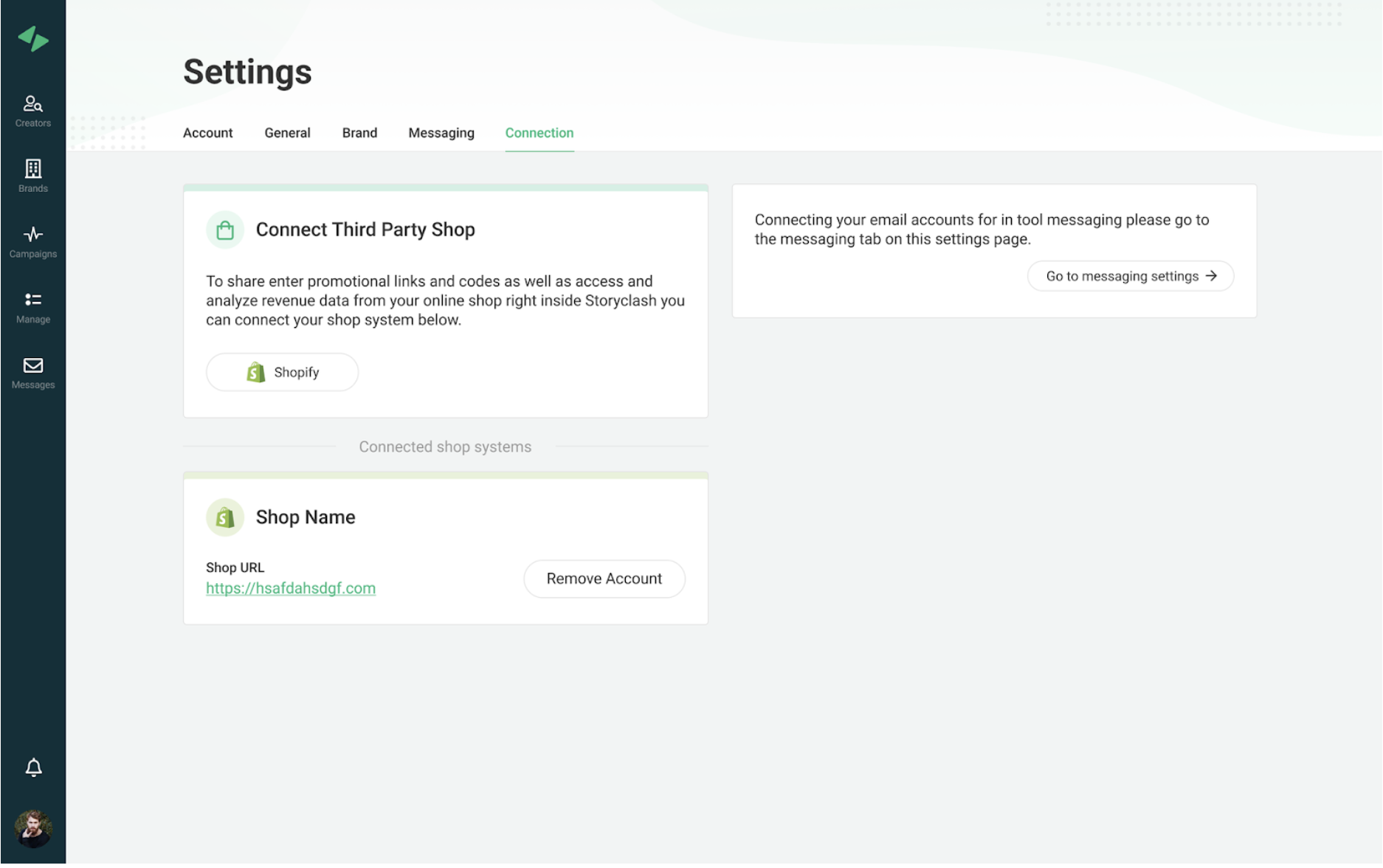Open the Manage section in sidebar

coord(32,306)
